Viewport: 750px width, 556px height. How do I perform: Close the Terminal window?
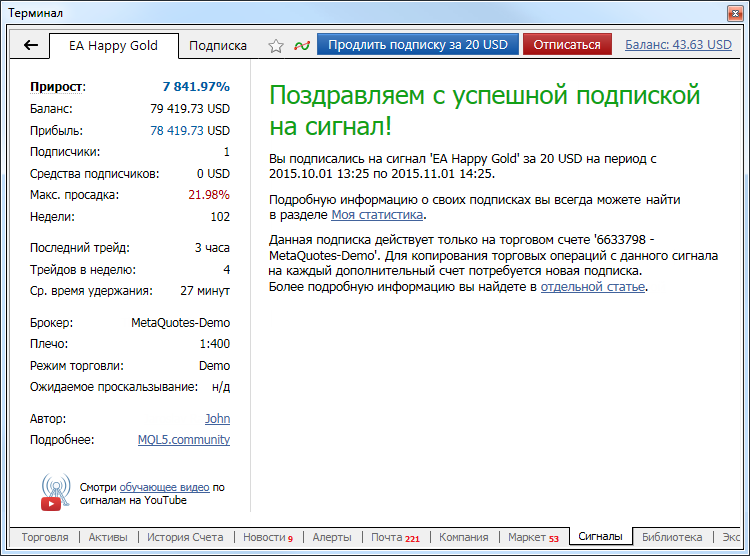pos(734,13)
